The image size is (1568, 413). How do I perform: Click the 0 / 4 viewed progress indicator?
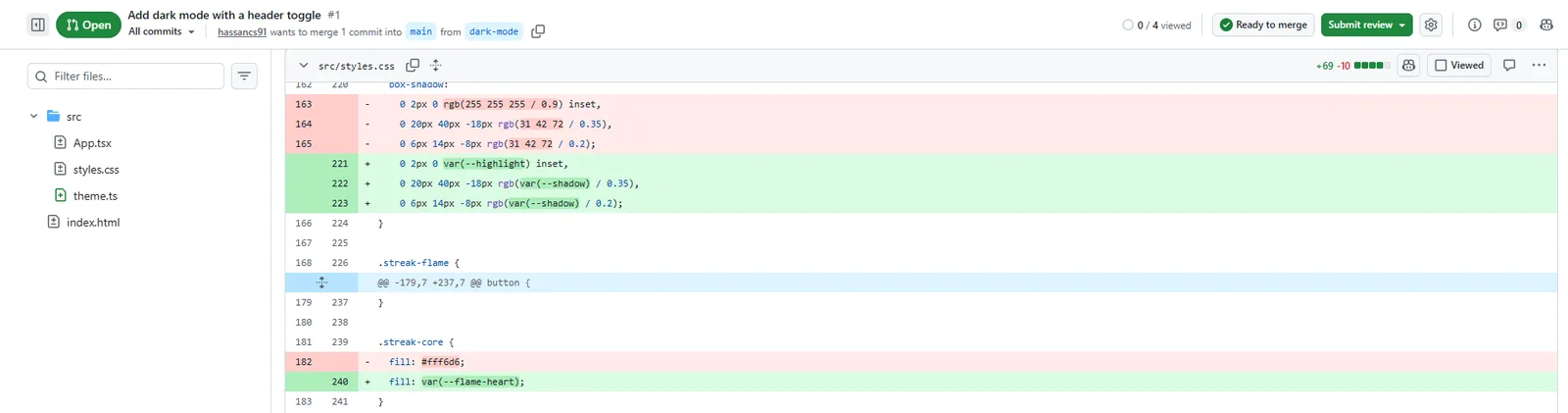(1156, 26)
